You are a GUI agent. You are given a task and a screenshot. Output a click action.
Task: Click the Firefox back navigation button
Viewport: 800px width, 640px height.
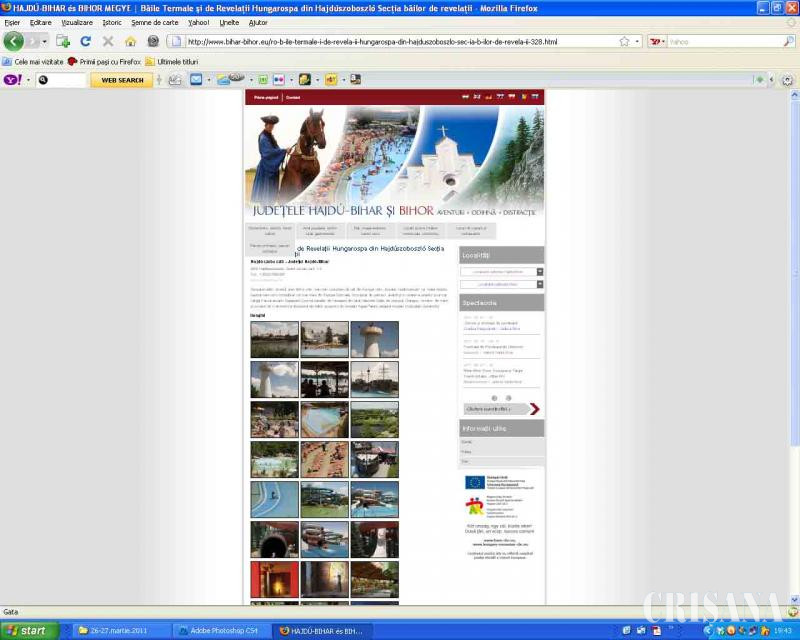(13, 41)
